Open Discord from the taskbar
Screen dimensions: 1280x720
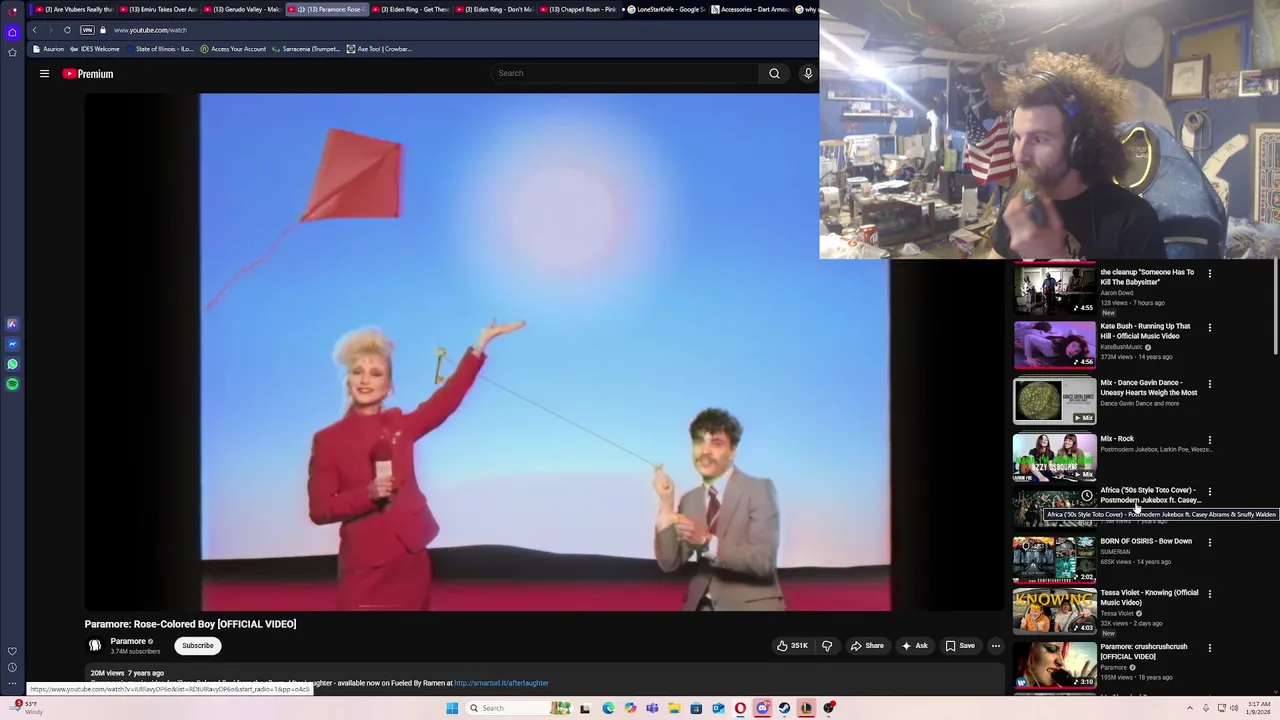coord(762,708)
